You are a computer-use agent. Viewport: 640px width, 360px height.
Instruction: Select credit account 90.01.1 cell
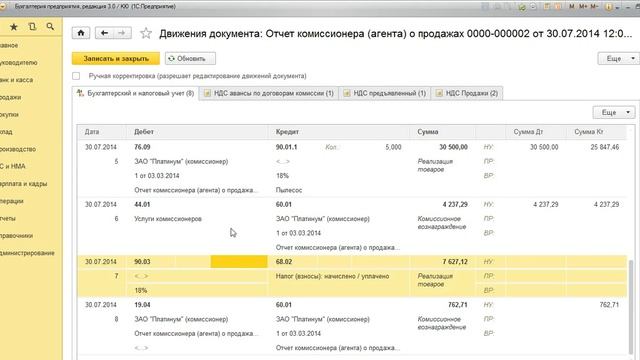(x=286, y=147)
